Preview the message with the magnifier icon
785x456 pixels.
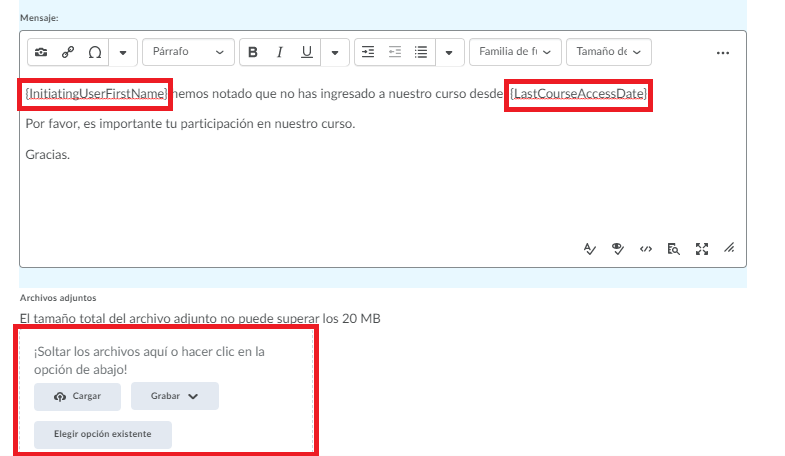[x=673, y=249]
